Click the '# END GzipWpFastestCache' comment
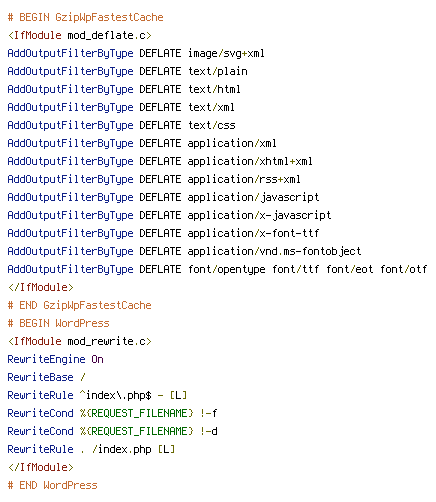The width and height of the screenshot is (436, 502). click(x=80, y=305)
